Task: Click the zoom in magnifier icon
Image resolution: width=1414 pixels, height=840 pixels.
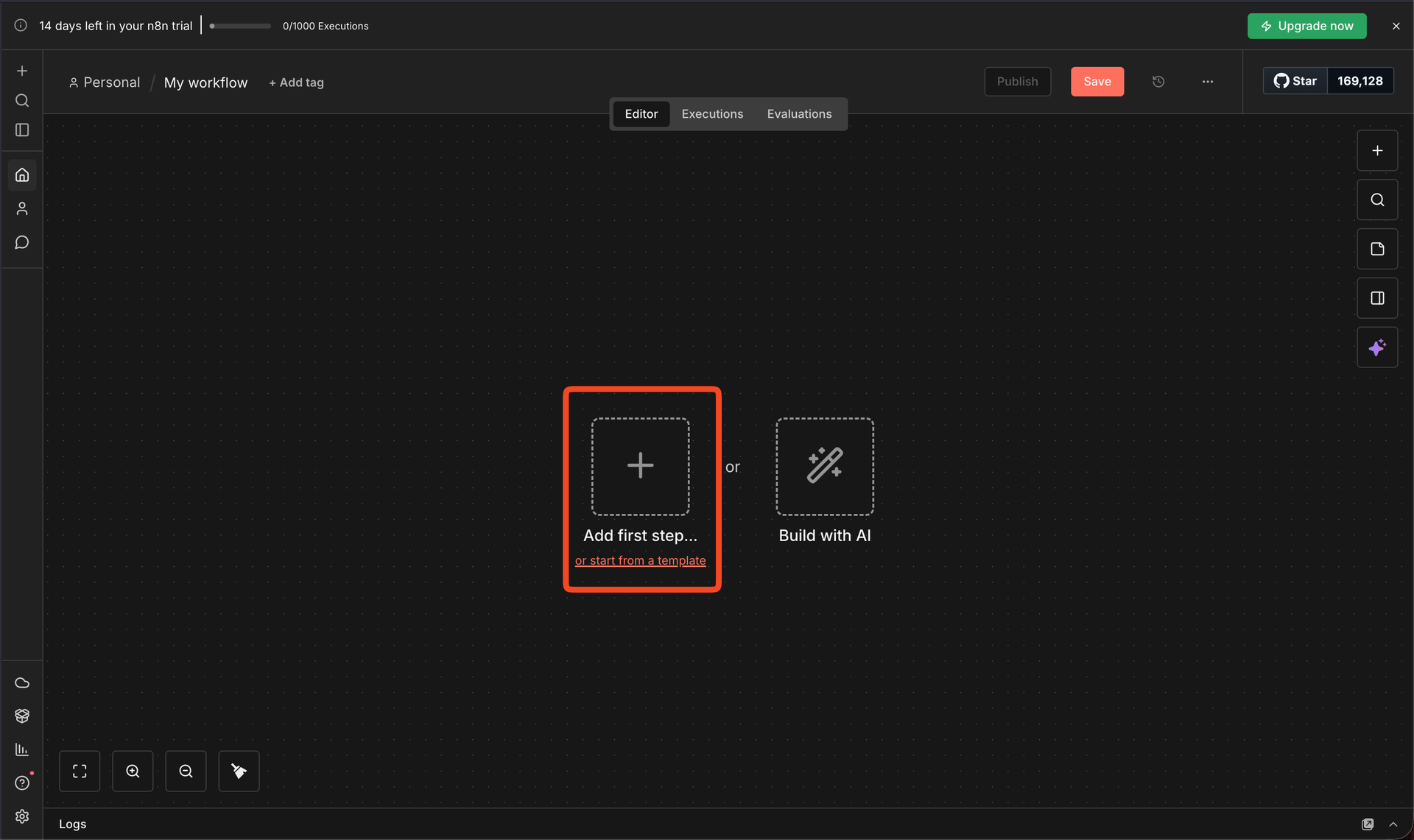Action: (133, 771)
